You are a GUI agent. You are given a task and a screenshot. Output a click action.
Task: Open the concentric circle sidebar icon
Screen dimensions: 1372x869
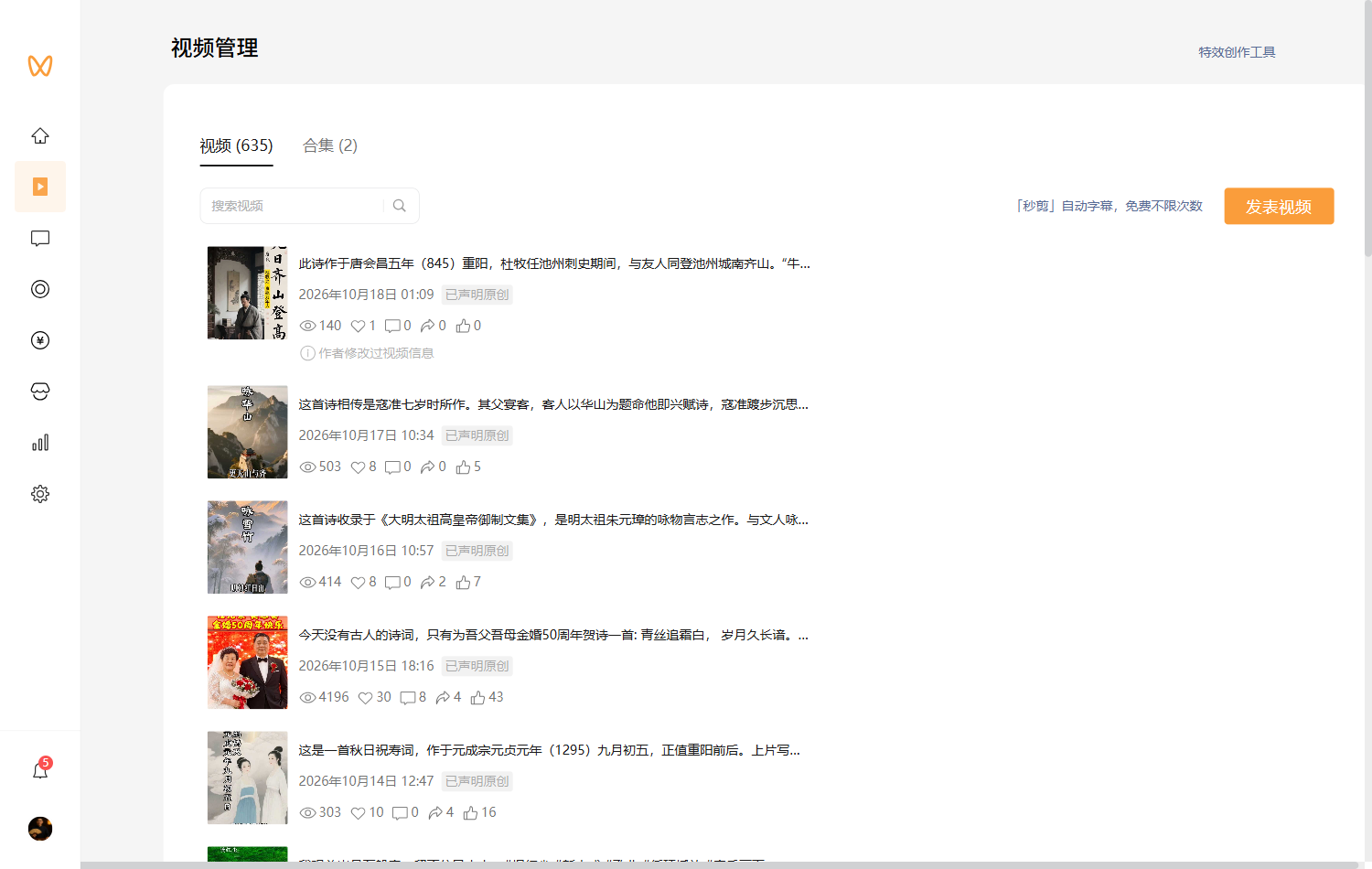[x=40, y=289]
